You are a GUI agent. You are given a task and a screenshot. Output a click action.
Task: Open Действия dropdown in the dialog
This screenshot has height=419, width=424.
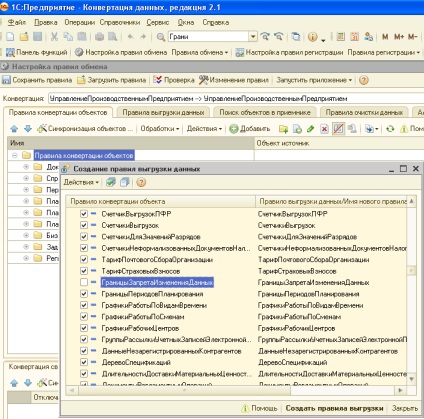tap(81, 182)
